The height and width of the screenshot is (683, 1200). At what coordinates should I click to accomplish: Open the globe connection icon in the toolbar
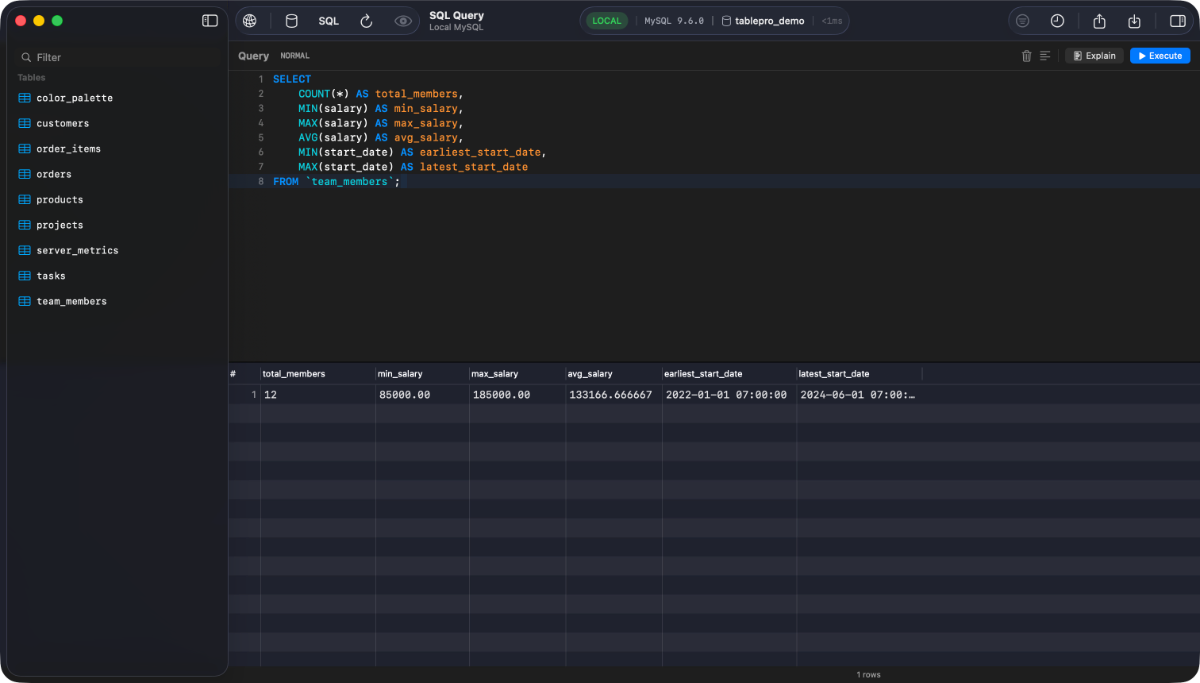[x=247, y=20]
